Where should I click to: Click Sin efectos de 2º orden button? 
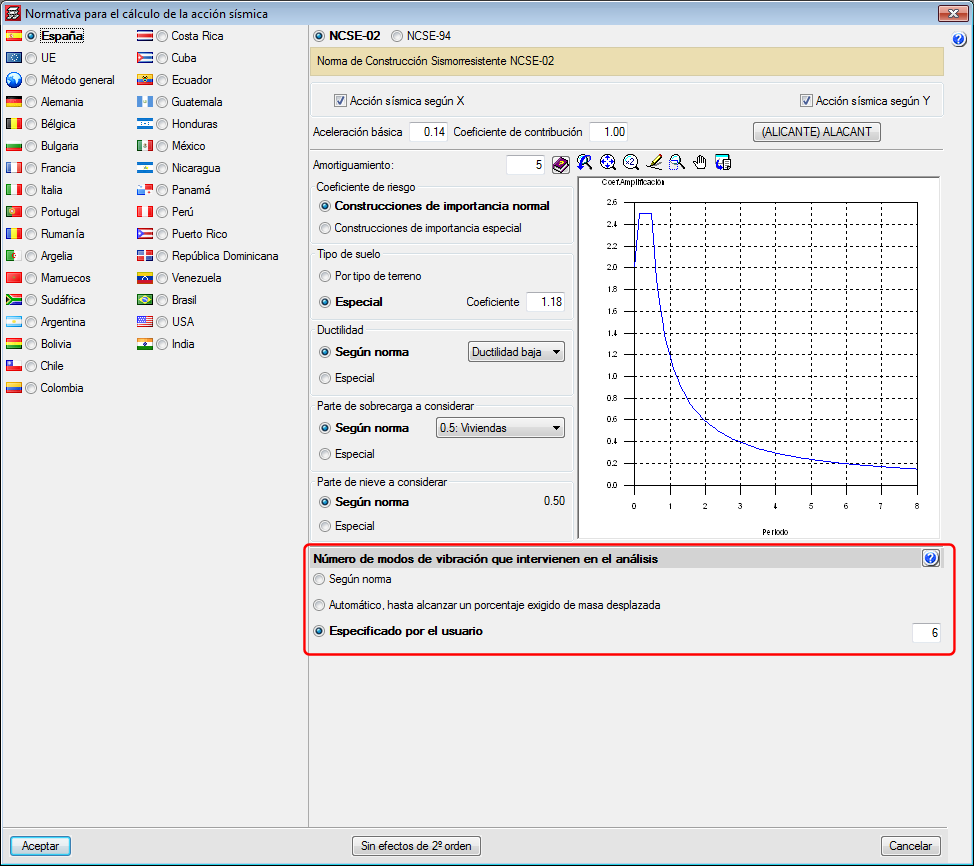tap(416, 845)
